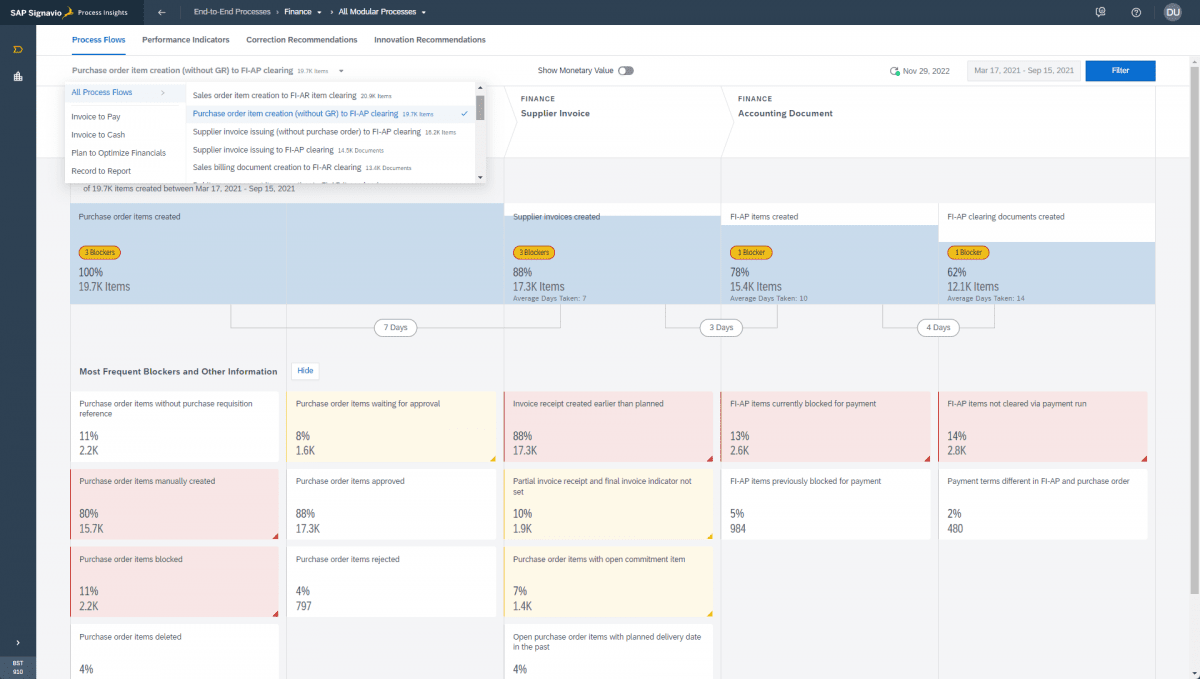The image size is (1200, 679).
Task: Click the back arrow beside the breadcrumb
Action: (x=163, y=12)
